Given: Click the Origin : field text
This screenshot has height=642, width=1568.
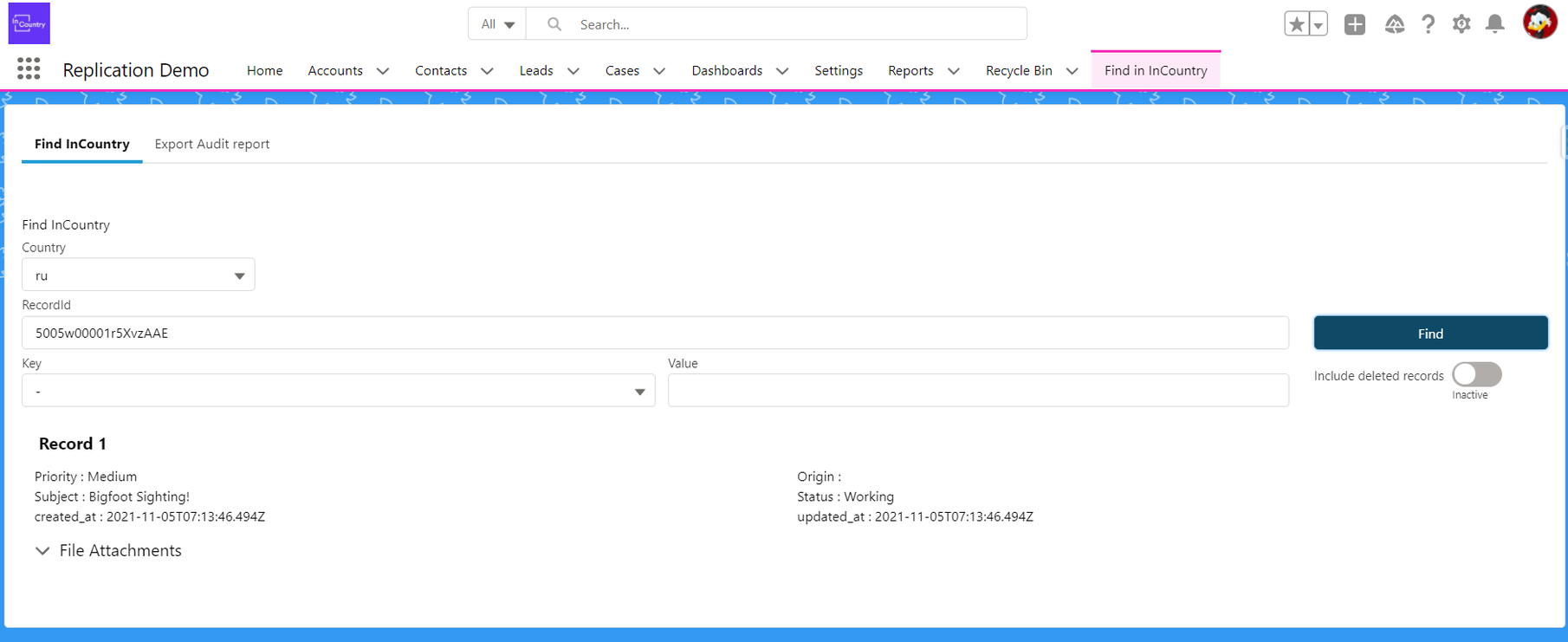Looking at the screenshot, I should 820,477.
